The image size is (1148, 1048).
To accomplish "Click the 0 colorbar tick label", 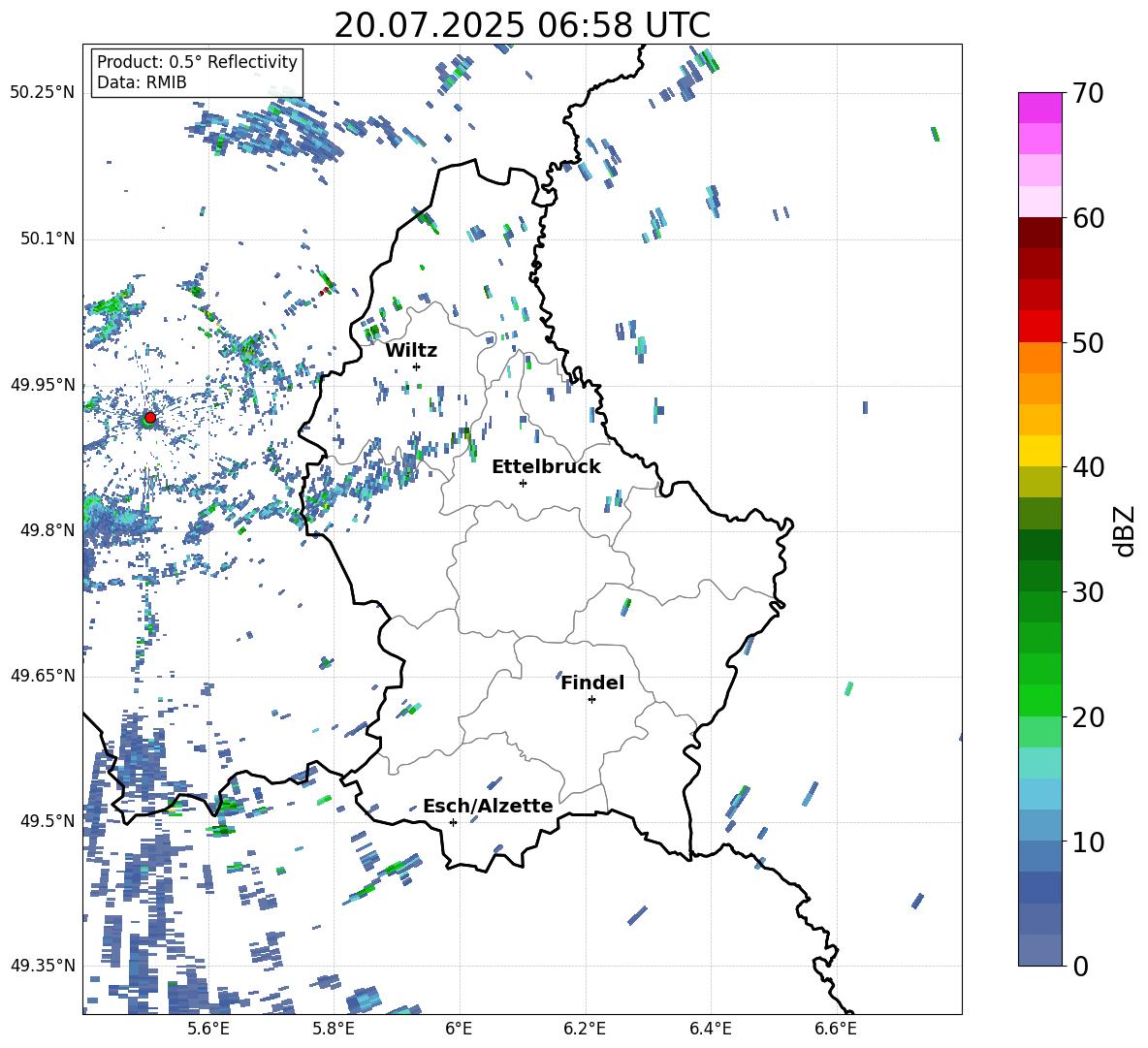I will click(x=1080, y=966).
